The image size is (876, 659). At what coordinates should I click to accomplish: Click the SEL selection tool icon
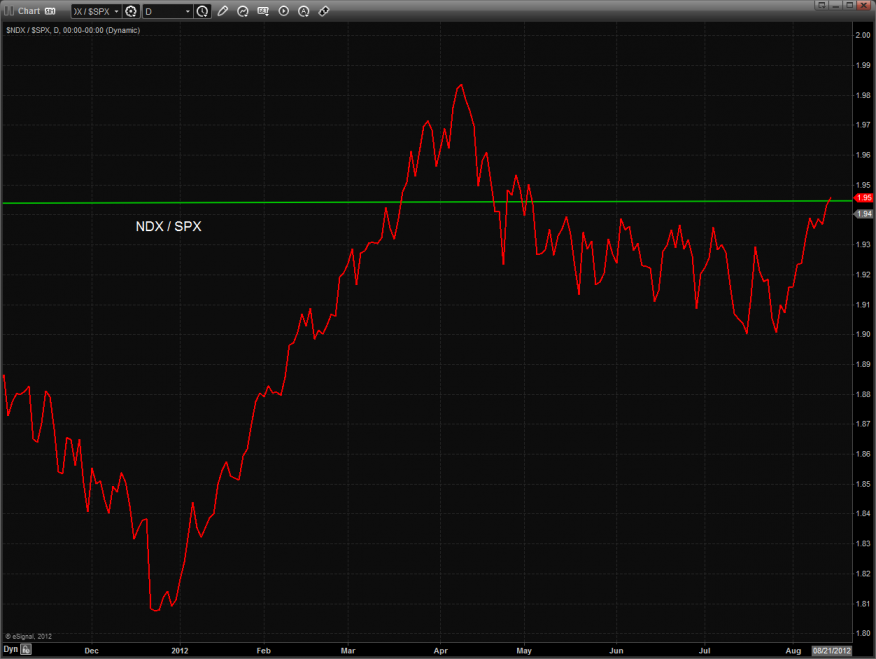[263, 11]
